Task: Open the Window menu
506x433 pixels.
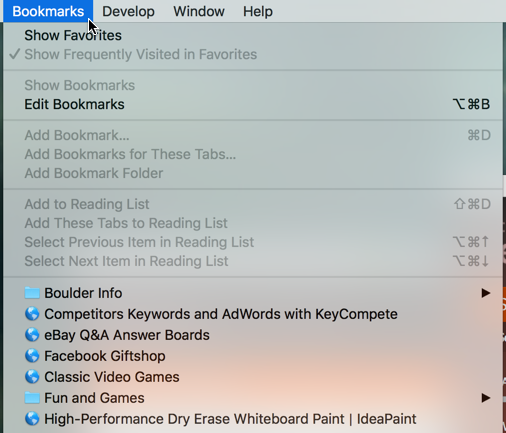Action: pos(199,11)
